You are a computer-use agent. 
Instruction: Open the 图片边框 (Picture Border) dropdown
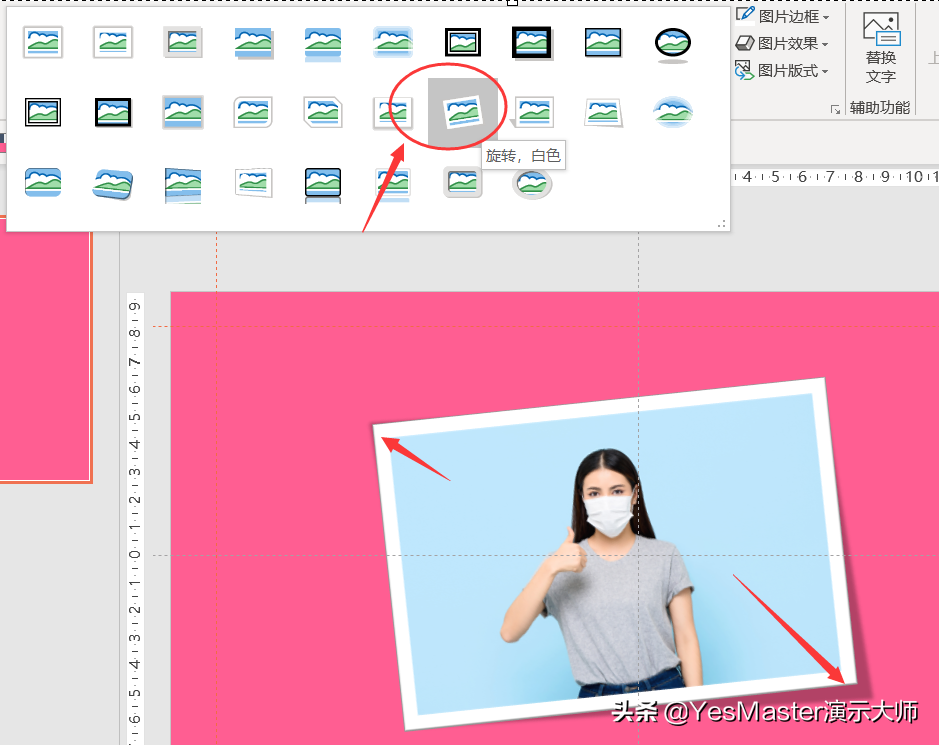(783, 16)
